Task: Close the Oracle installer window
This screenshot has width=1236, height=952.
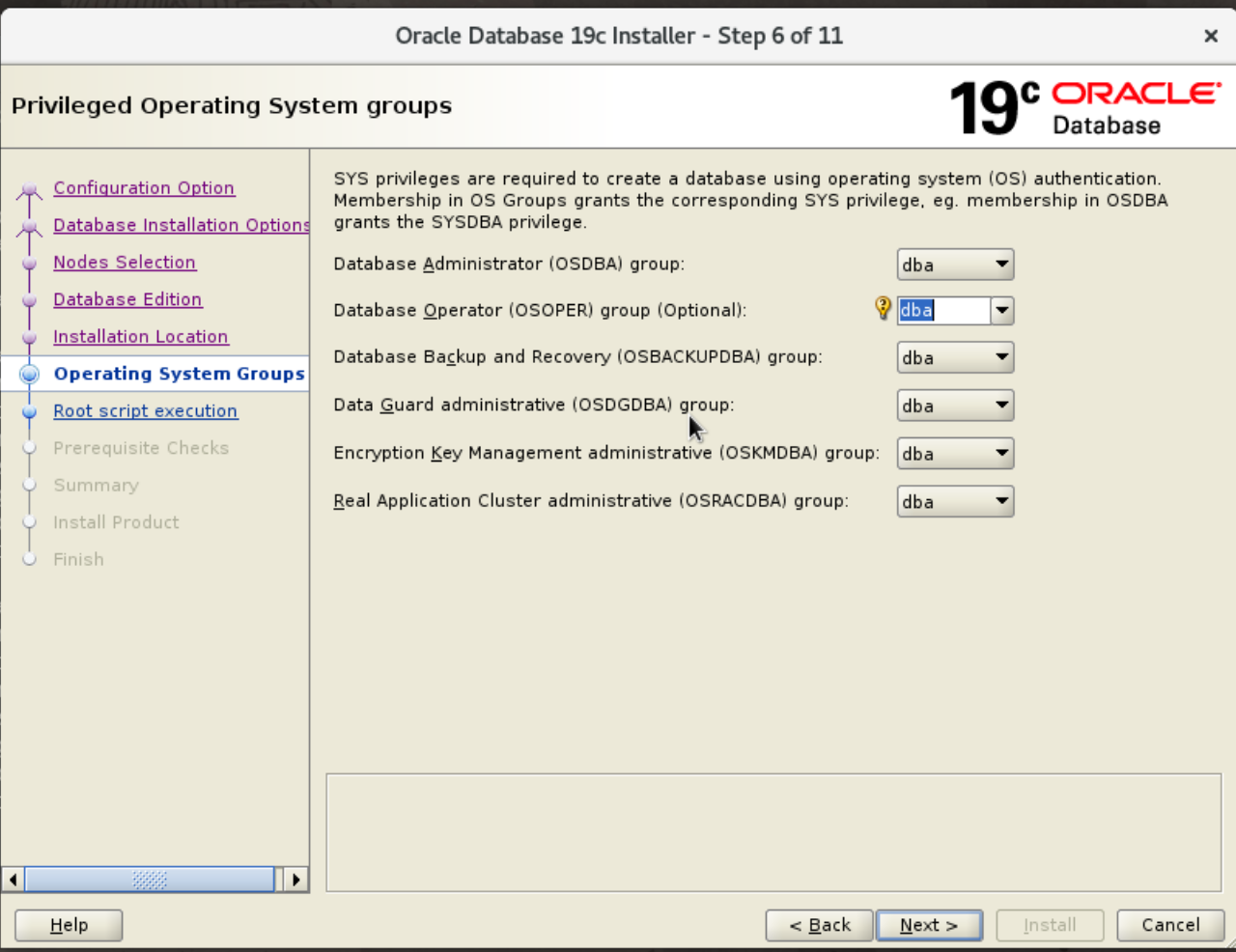Action: (x=1211, y=36)
